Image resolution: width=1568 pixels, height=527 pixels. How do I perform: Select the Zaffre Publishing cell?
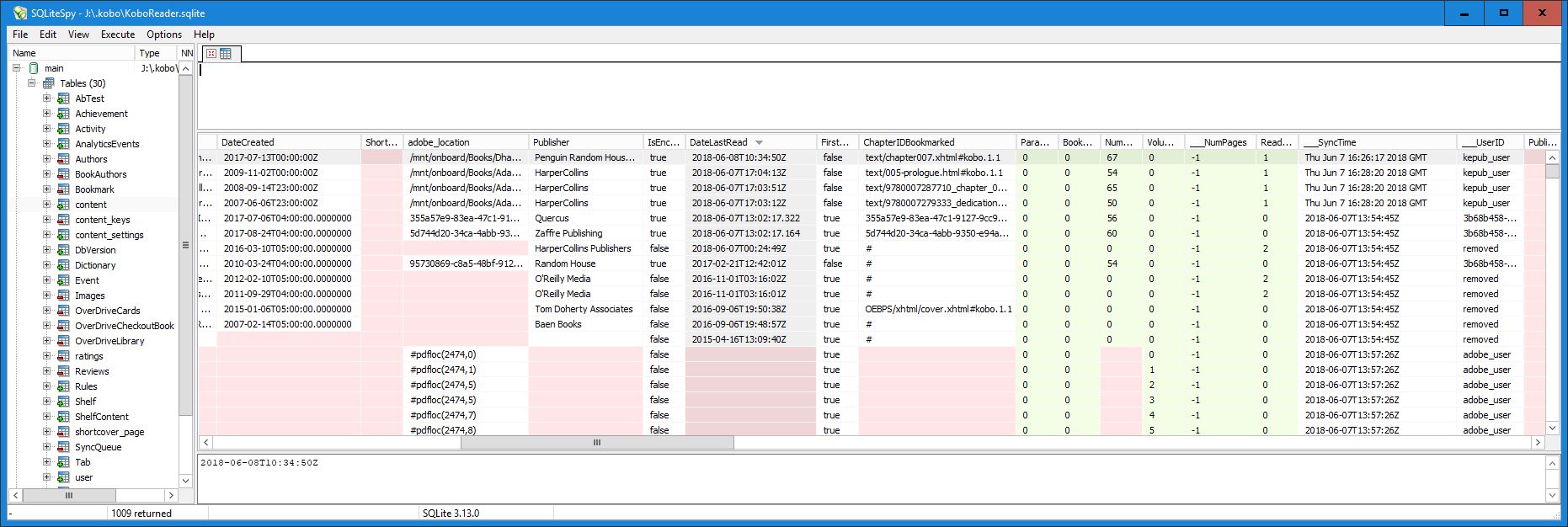(x=585, y=233)
